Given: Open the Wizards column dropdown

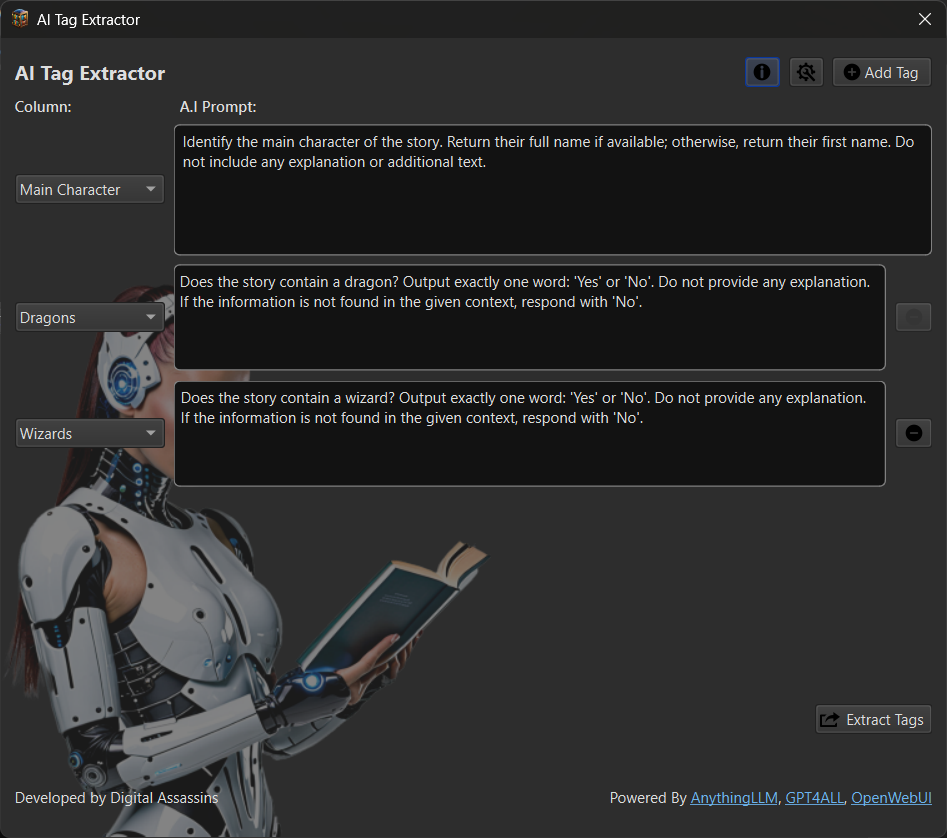Looking at the screenshot, I should pyautogui.click(x=89, y=433).
